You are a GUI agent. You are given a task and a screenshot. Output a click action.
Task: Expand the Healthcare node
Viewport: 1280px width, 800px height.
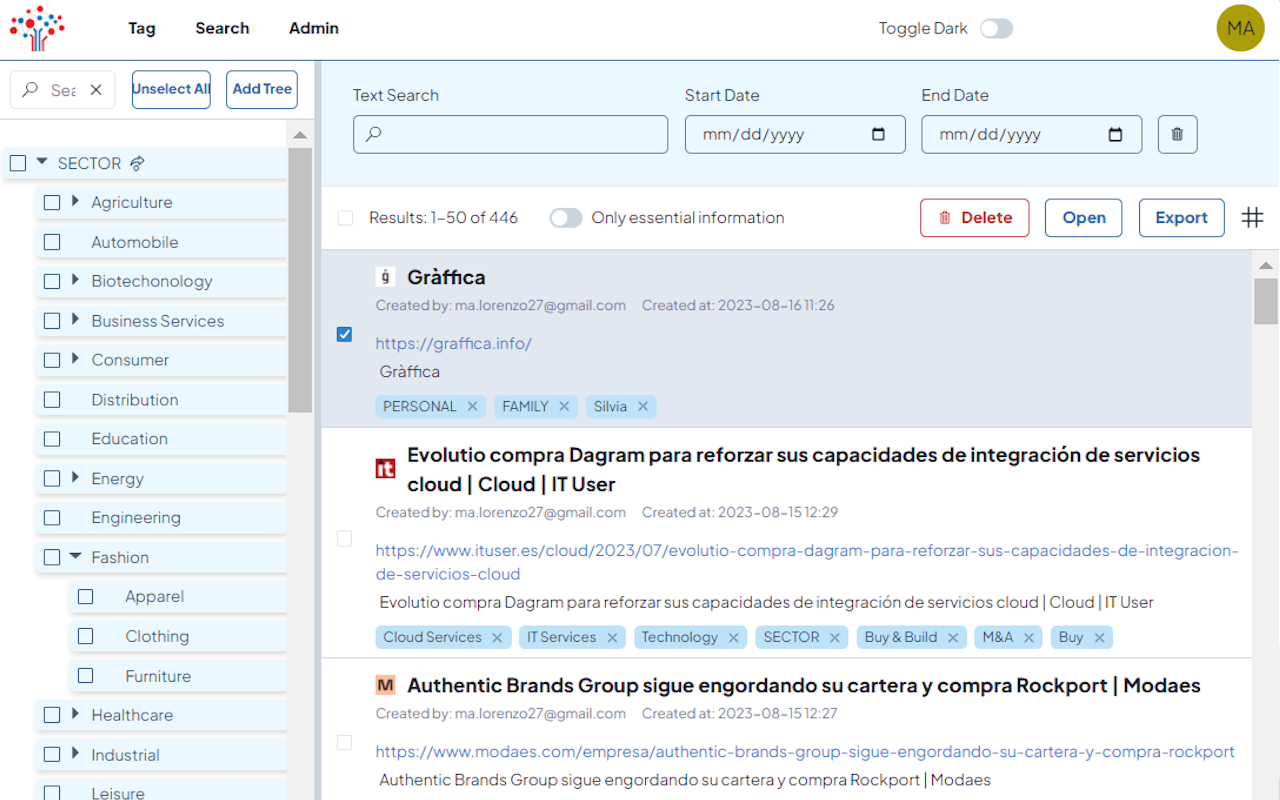75,714
